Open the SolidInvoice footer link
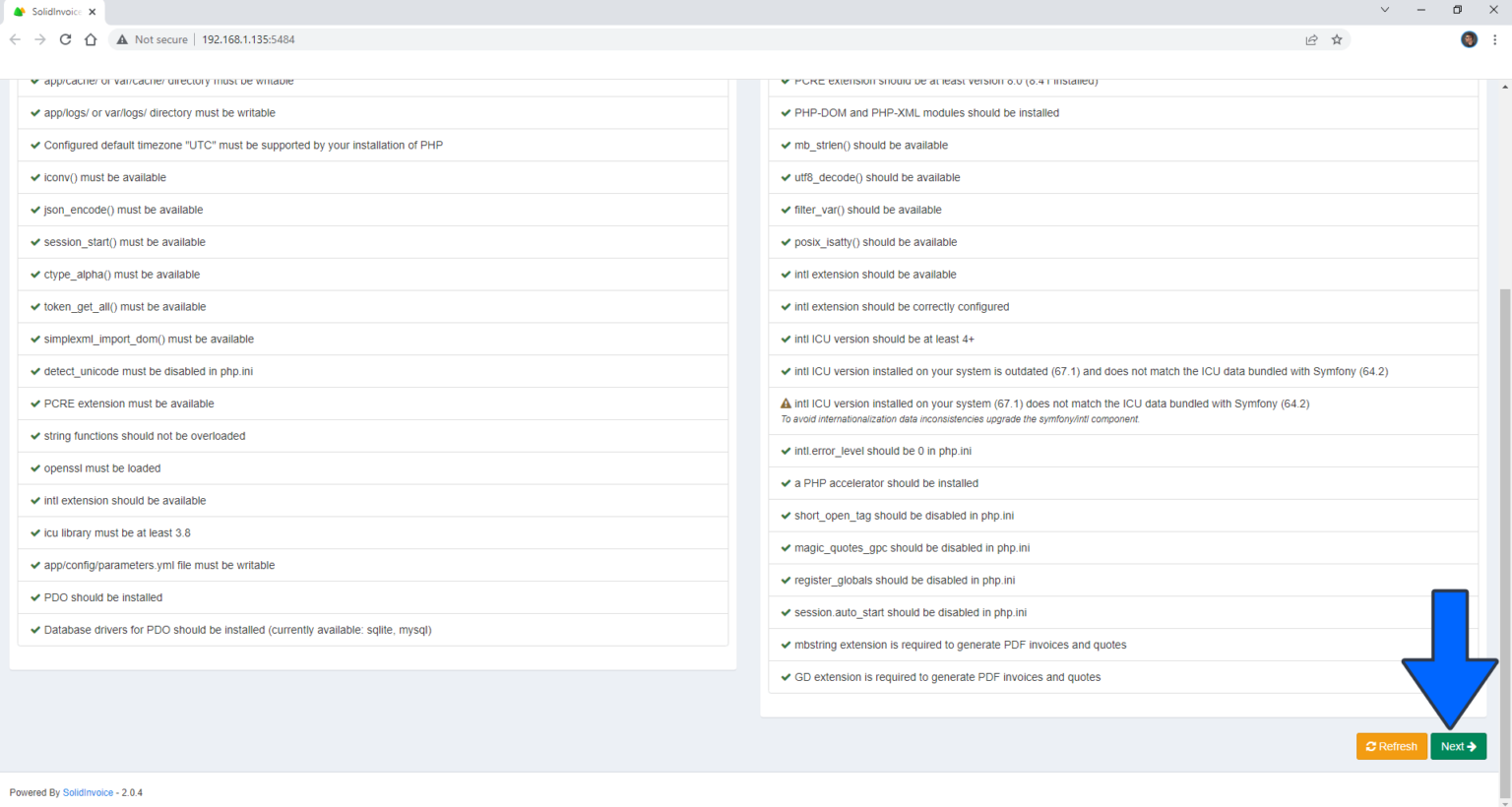Image resolution: width=1512 pixels, height=807 pixels. coord(88,792)
